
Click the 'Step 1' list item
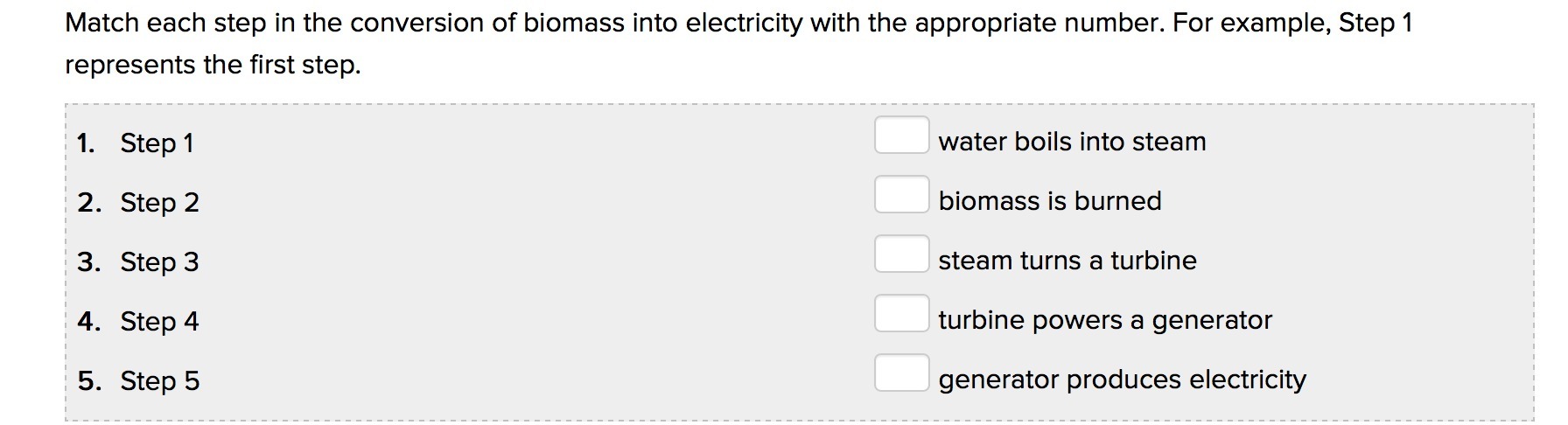coord(157,143)
